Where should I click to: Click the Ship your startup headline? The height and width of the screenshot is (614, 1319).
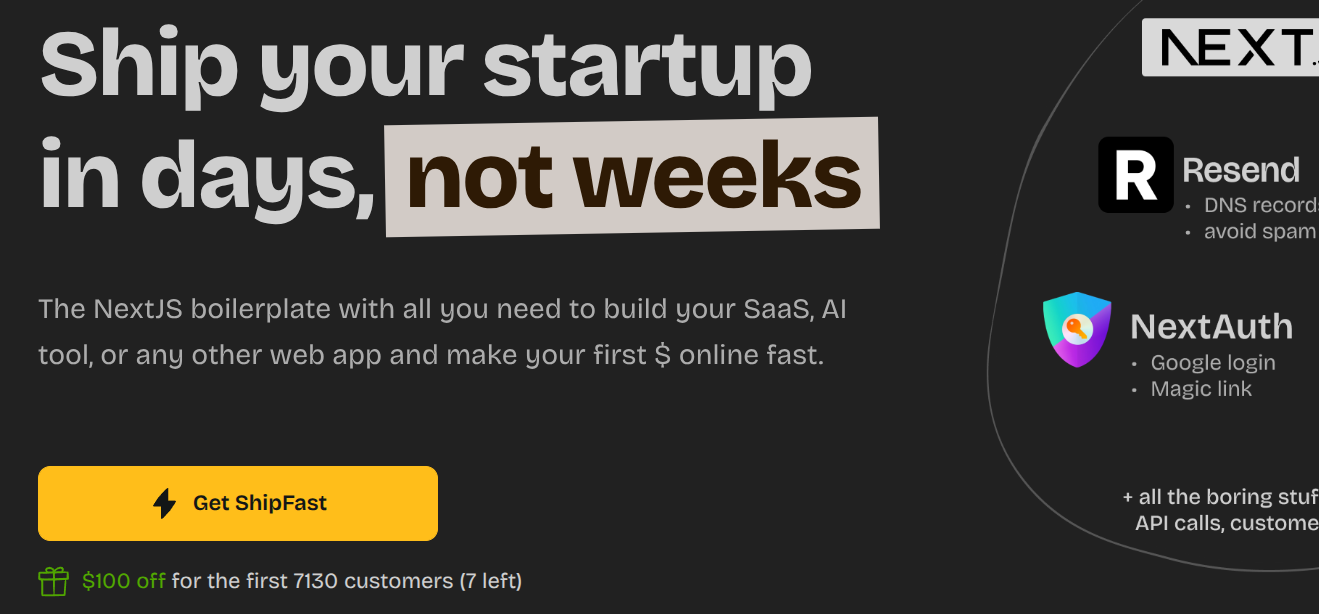(426, 65)
